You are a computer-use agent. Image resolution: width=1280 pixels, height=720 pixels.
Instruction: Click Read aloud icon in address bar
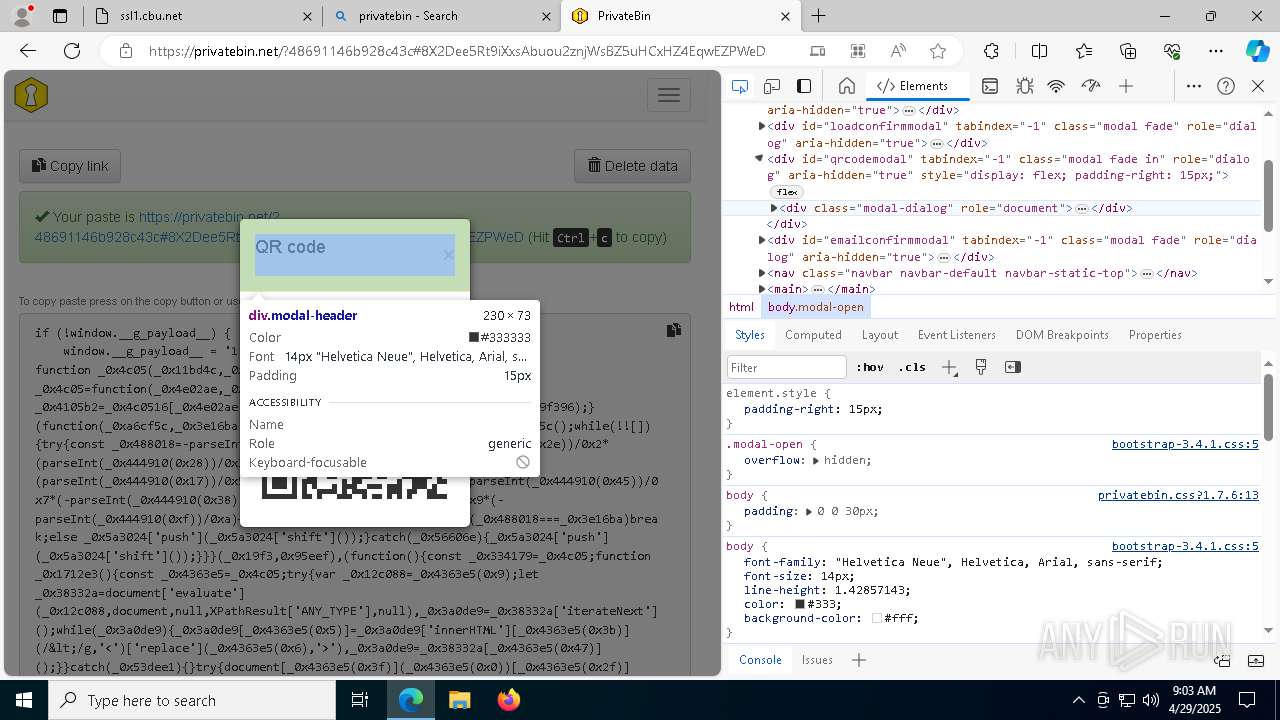[x=897, y=51]
